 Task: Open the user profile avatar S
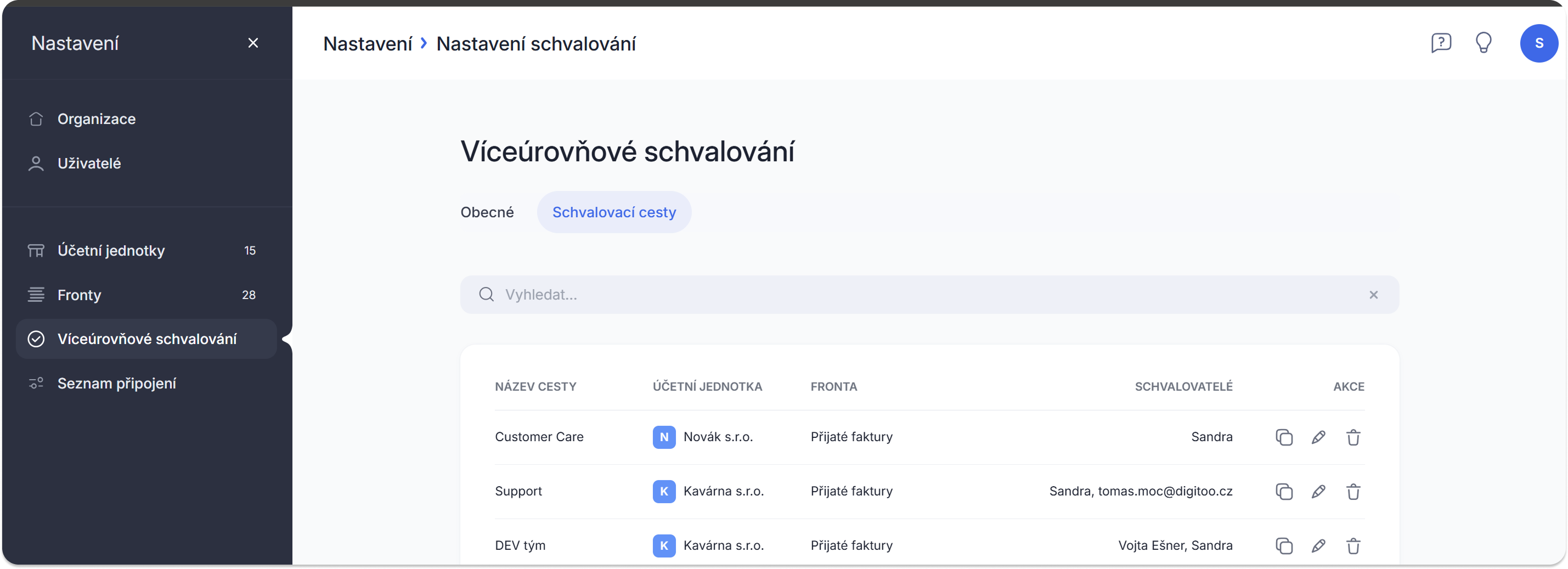[x=1538, y=43]
